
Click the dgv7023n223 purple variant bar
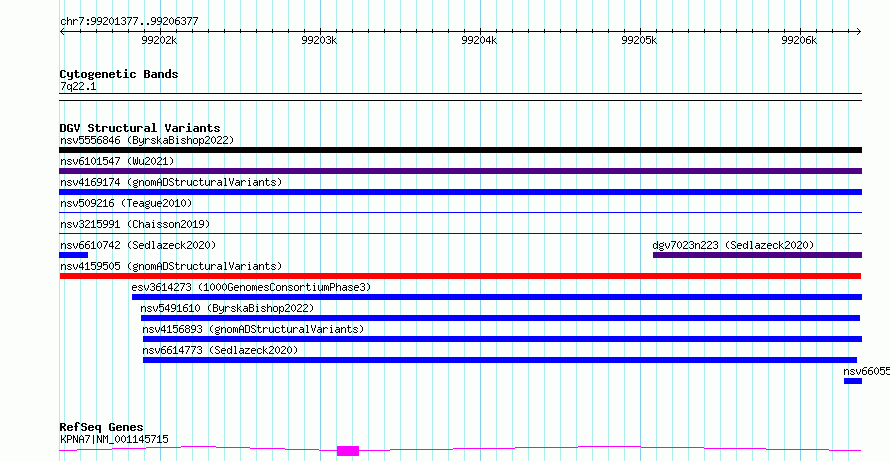click(757, 255)
